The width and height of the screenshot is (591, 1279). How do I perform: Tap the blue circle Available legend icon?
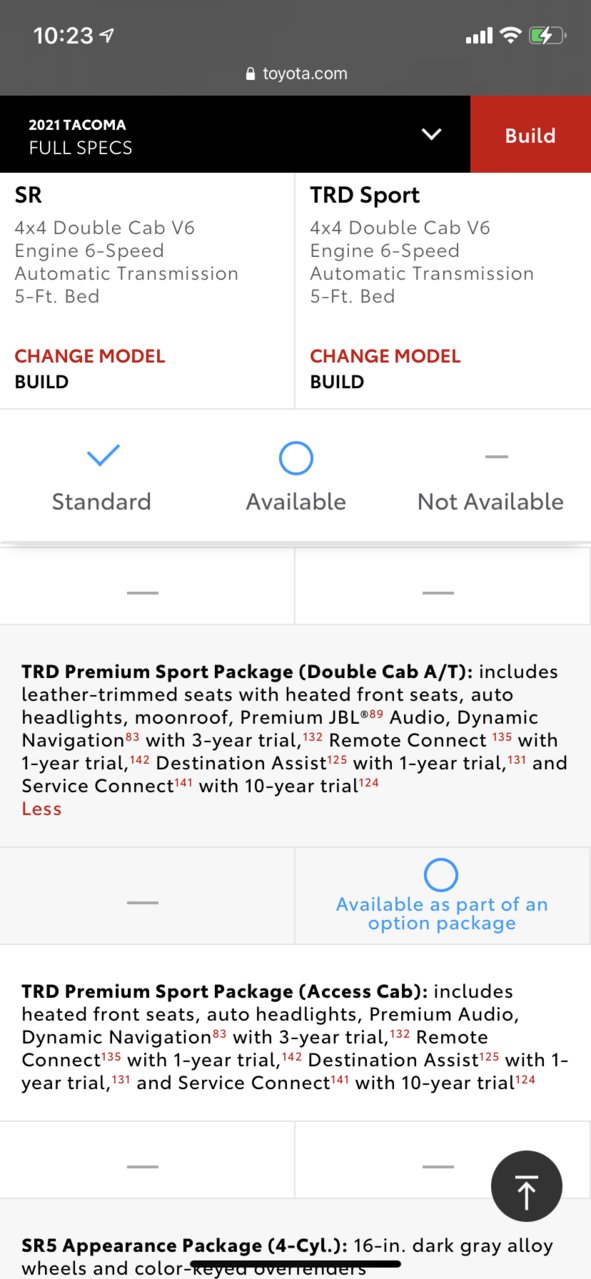coord(295,458)
